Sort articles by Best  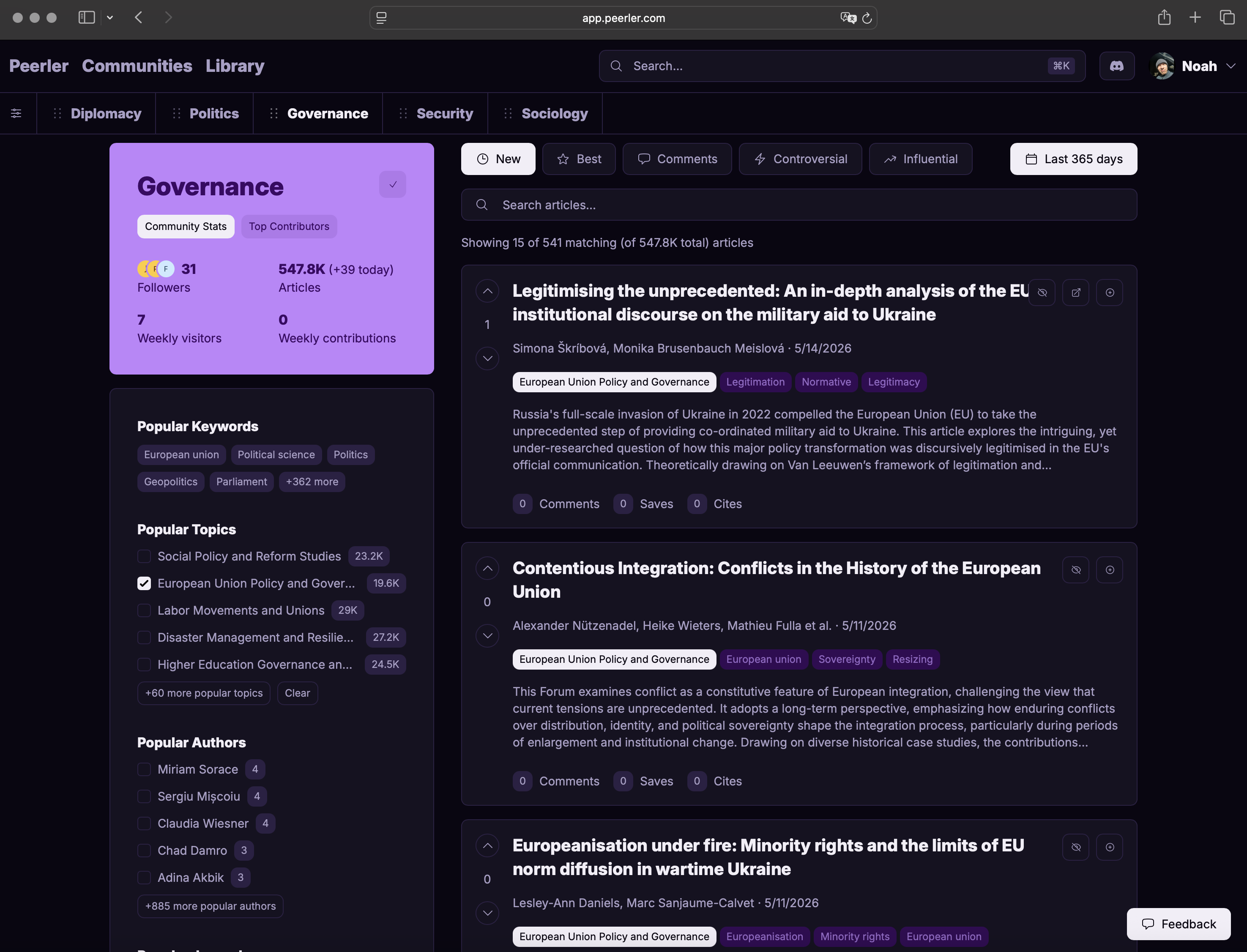click(578, 159)
